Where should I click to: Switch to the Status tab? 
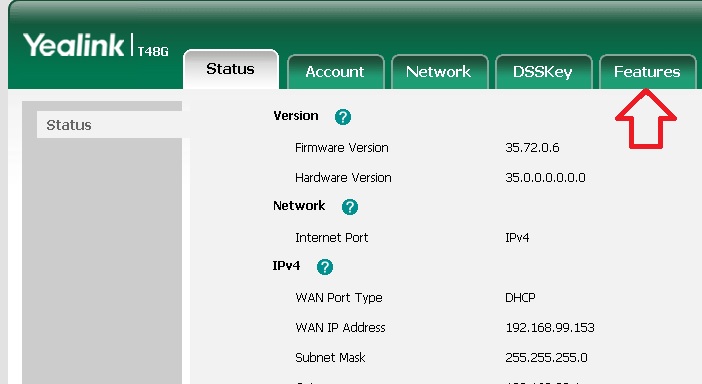click(x=231, y=69)
